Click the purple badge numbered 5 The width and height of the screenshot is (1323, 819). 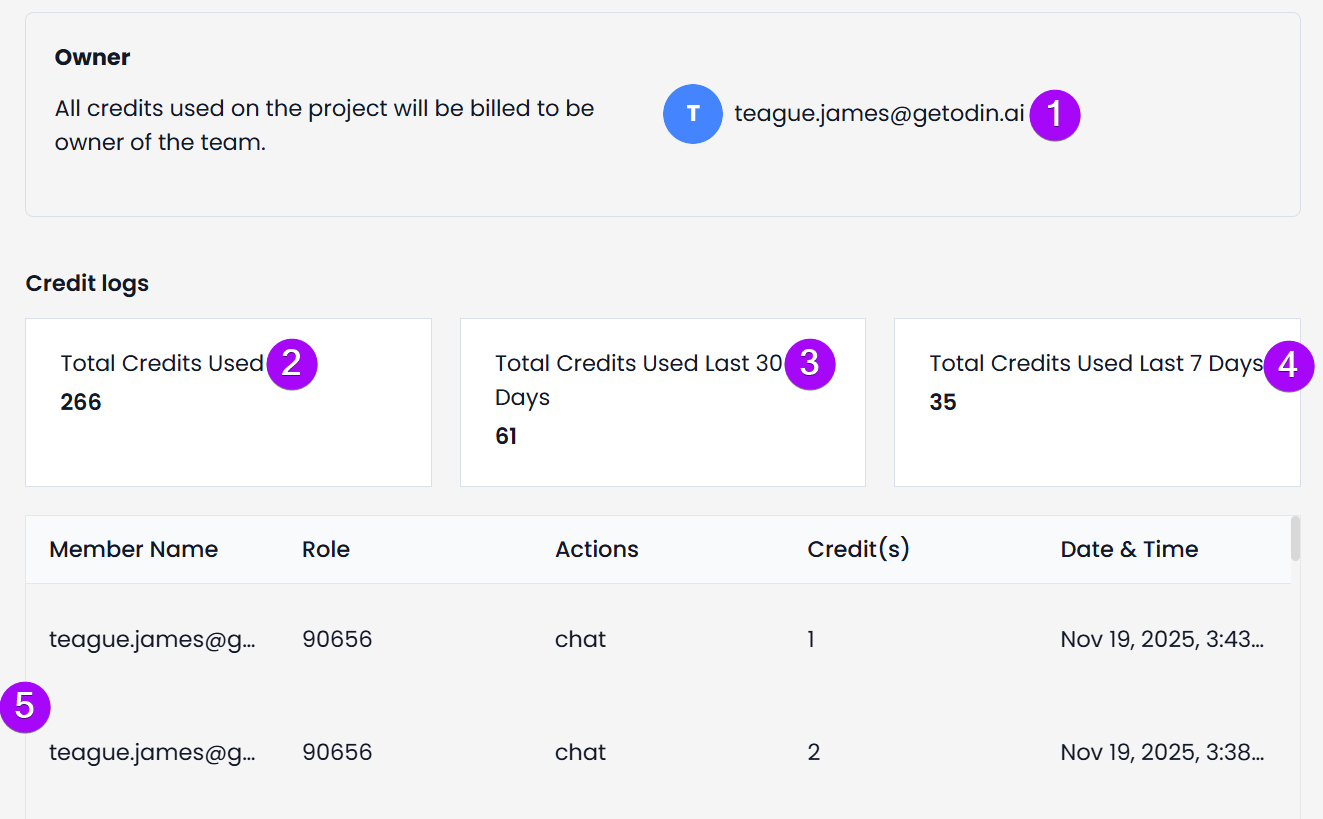[25, 707]
